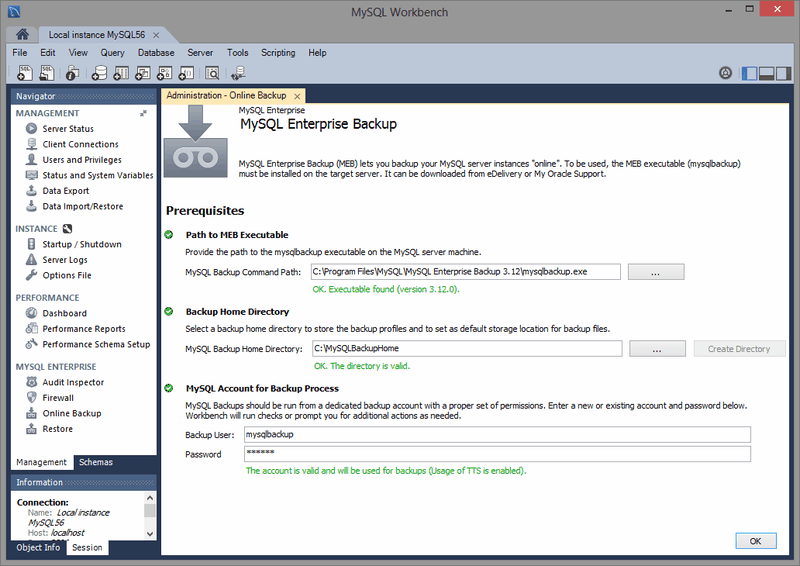
Task: Close the Administration - Online Backup tab
Action: pyautogui.click(x=297, y=96)
